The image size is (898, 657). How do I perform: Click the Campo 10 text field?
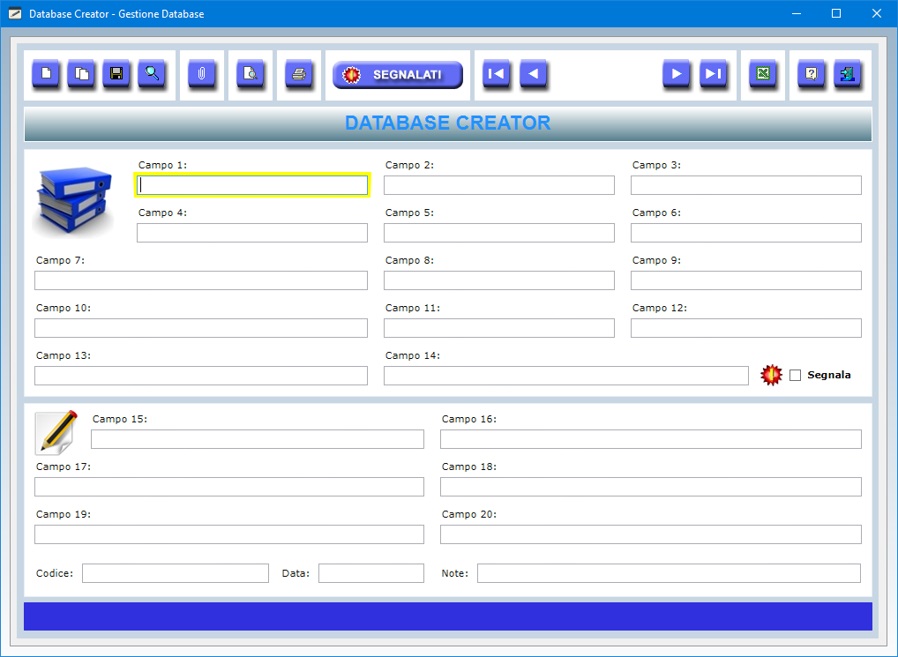201,328
